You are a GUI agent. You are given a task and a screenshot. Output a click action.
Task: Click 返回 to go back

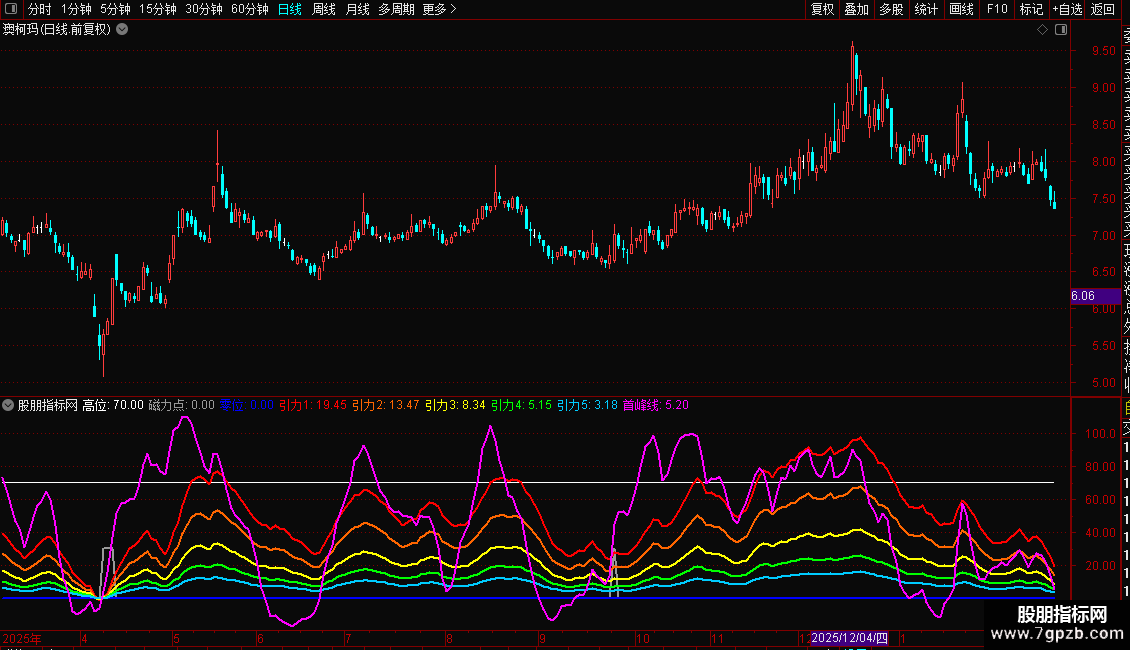(x=1103, y=9)
